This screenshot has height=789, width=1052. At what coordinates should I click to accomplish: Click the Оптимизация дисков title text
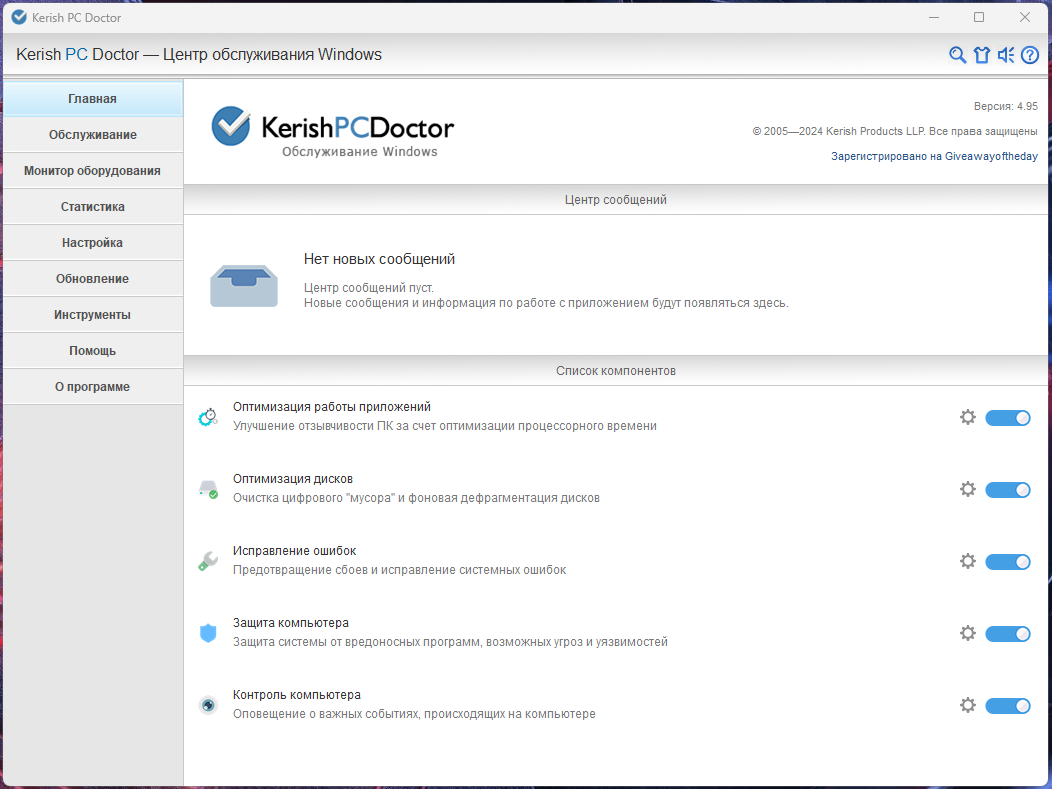293,478
